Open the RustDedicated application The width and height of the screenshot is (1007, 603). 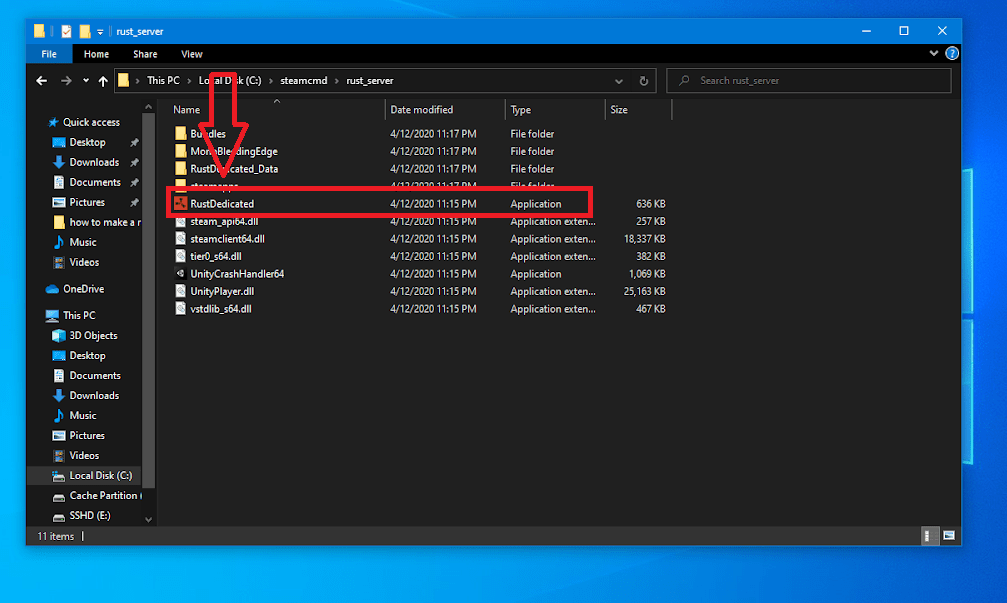pyautogui.click(x=219, y=203)
